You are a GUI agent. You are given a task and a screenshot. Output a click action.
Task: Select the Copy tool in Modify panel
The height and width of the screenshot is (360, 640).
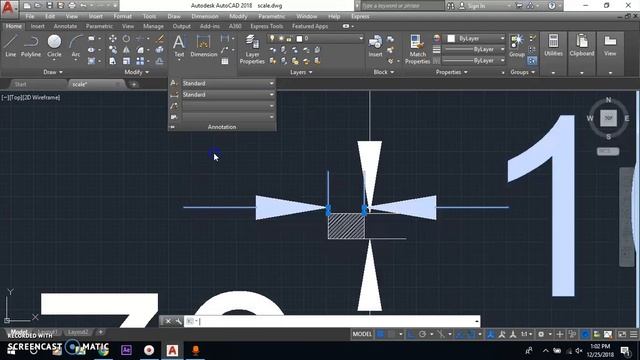click(x=113, y=50)
